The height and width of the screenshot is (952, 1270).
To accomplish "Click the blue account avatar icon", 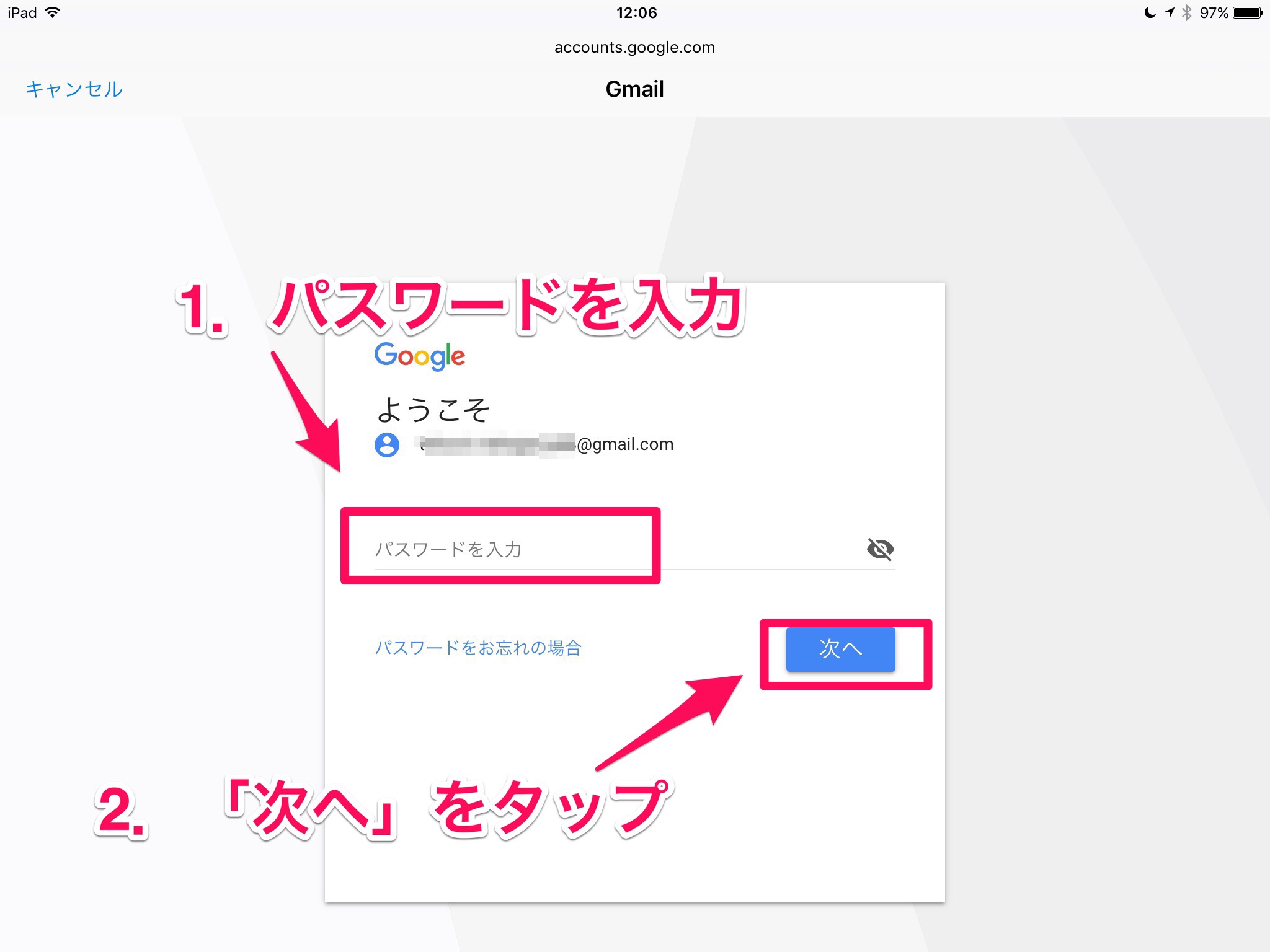I will click(x=387, y=444).
